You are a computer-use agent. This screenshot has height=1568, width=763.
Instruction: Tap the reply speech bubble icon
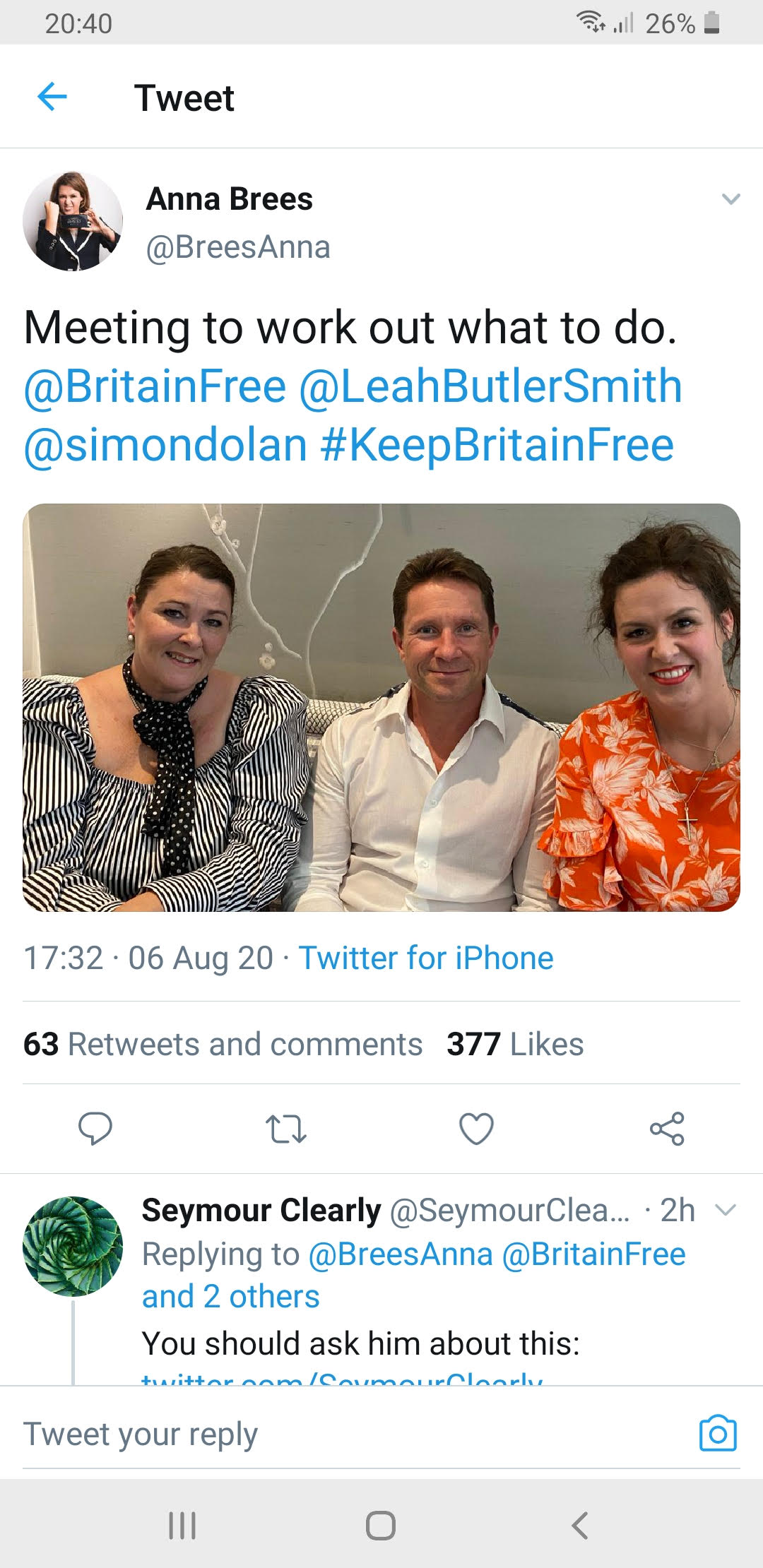[95, 1128]
